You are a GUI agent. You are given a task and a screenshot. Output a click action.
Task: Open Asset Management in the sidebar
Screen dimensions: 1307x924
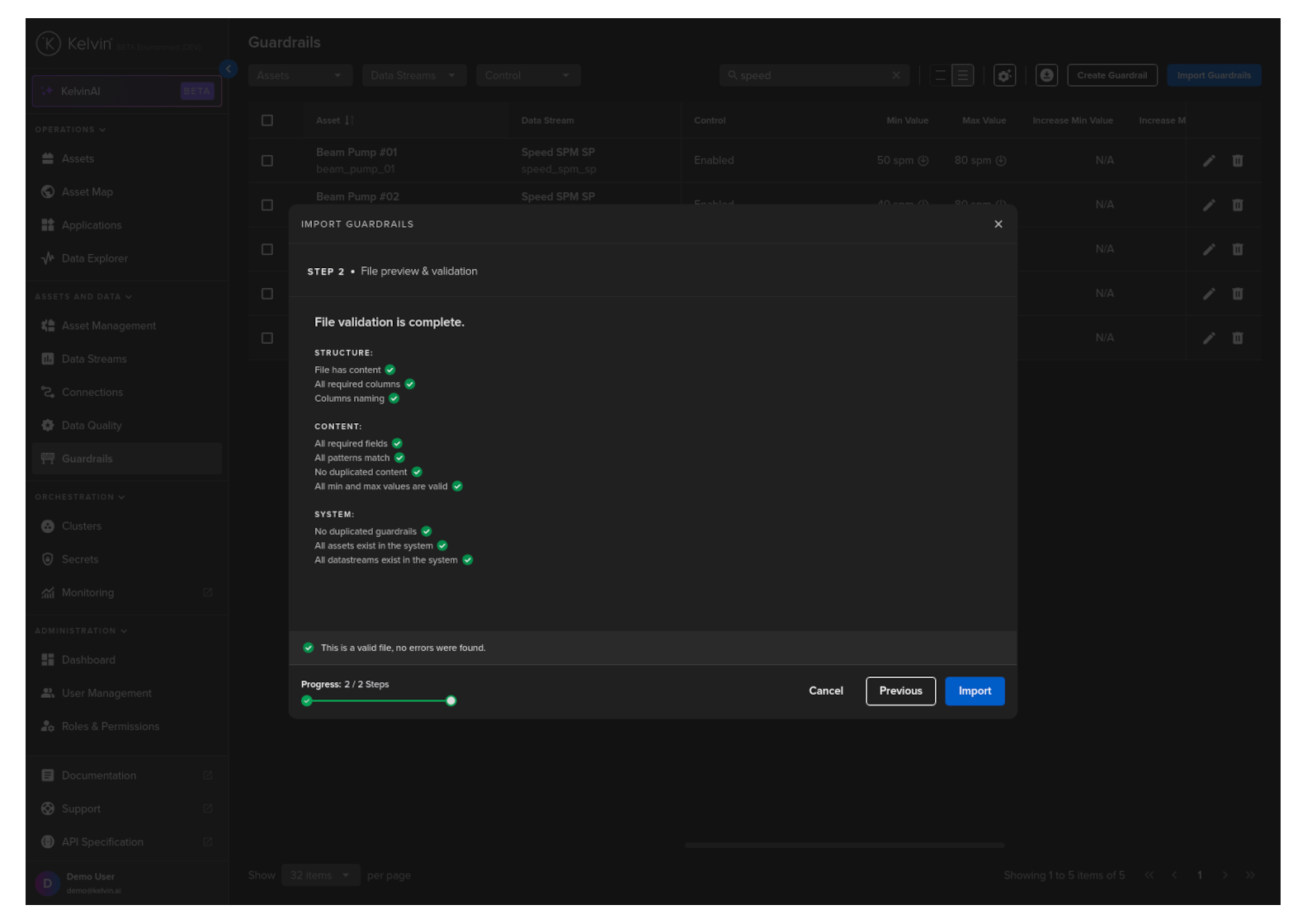(108, 326)
